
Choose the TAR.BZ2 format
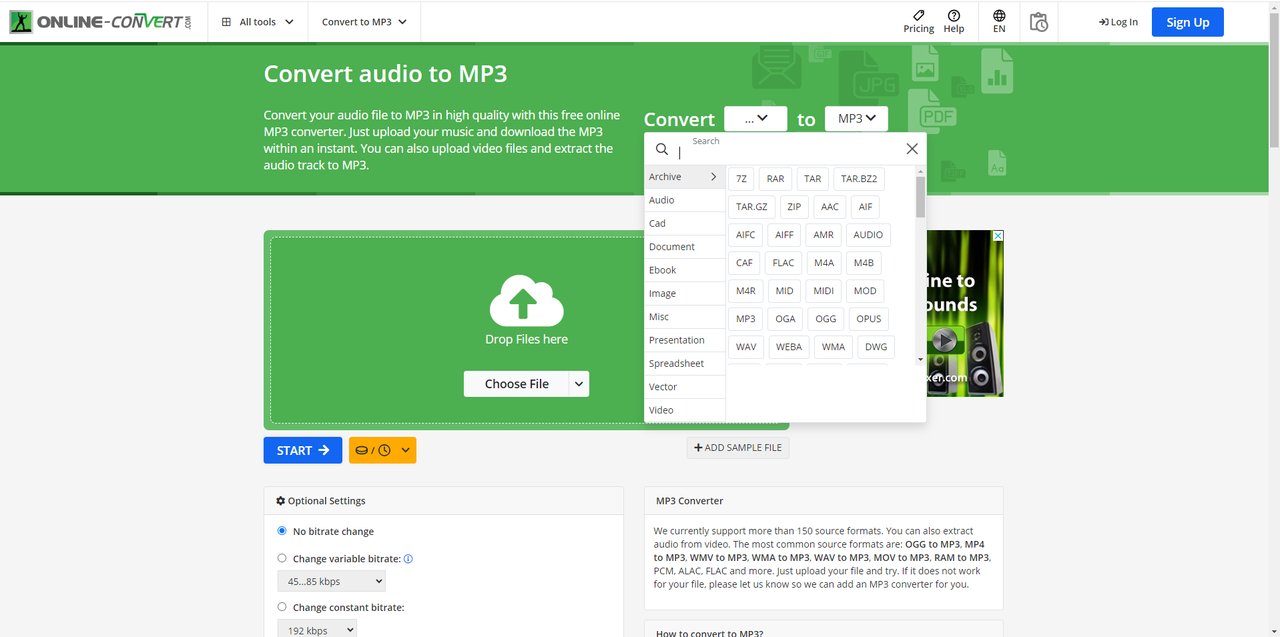(859, 179)
